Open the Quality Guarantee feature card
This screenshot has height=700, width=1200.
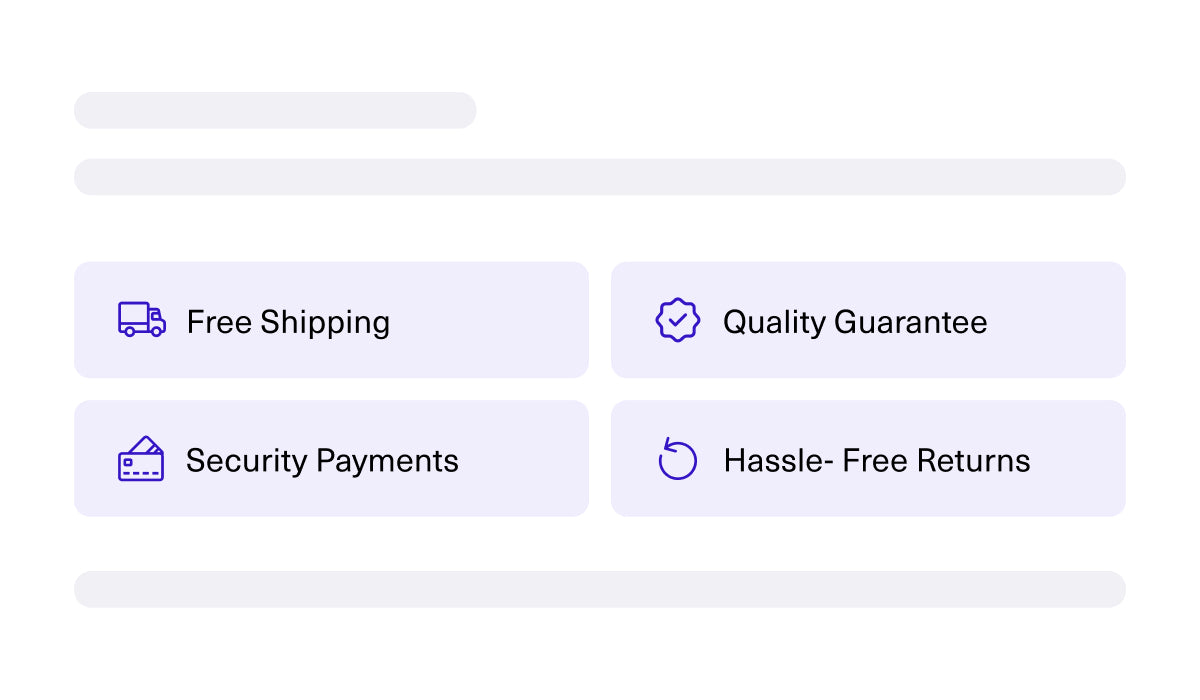[x=868, y=320]
